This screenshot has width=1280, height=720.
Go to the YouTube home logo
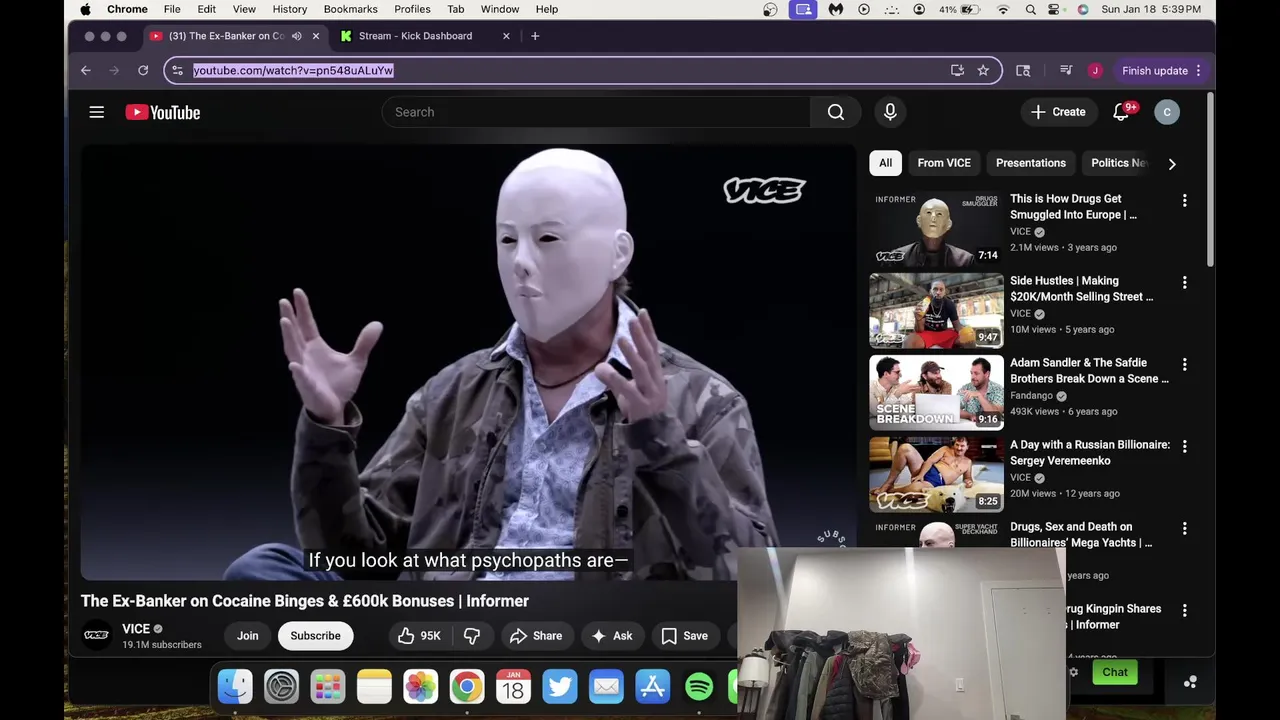coord(163,112)
